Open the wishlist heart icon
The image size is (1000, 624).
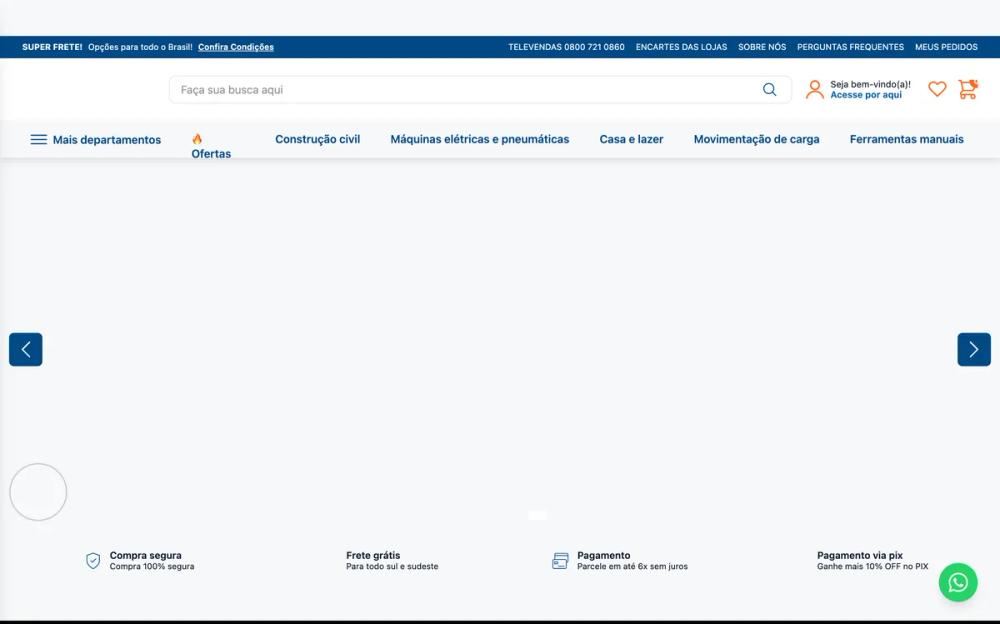[x=936, y=89]
